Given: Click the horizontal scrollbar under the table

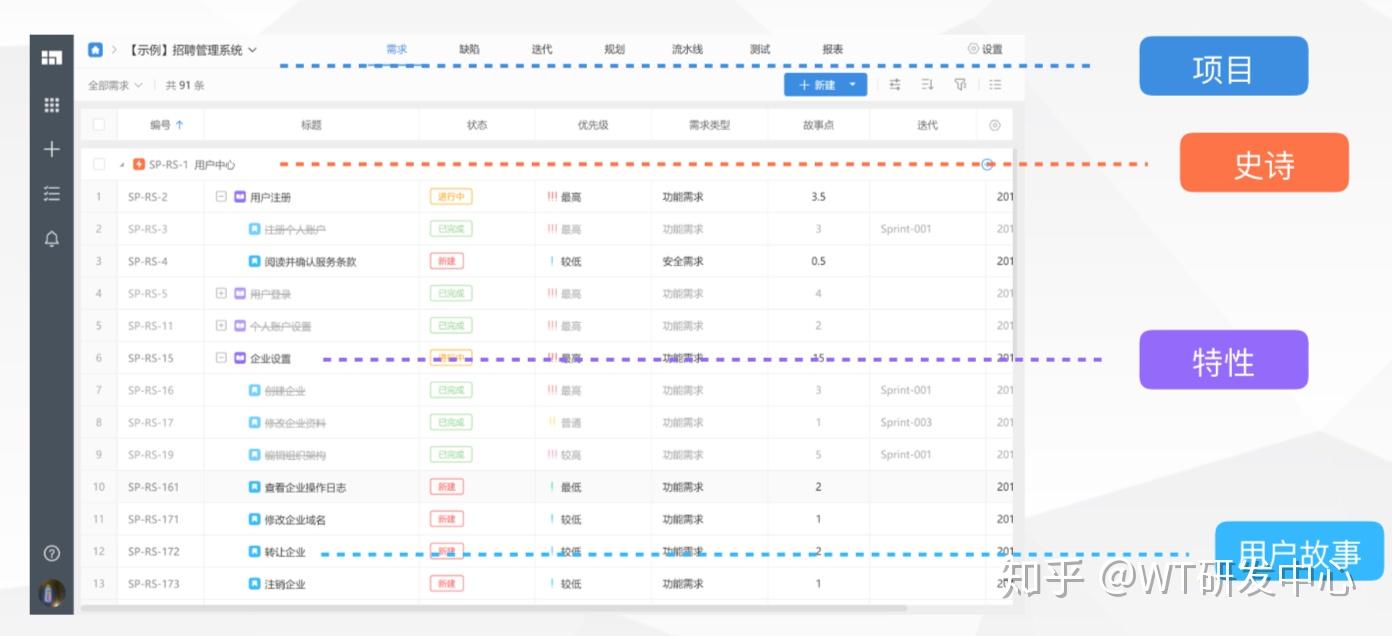Looking at the screenshot, I should point(494,608).
